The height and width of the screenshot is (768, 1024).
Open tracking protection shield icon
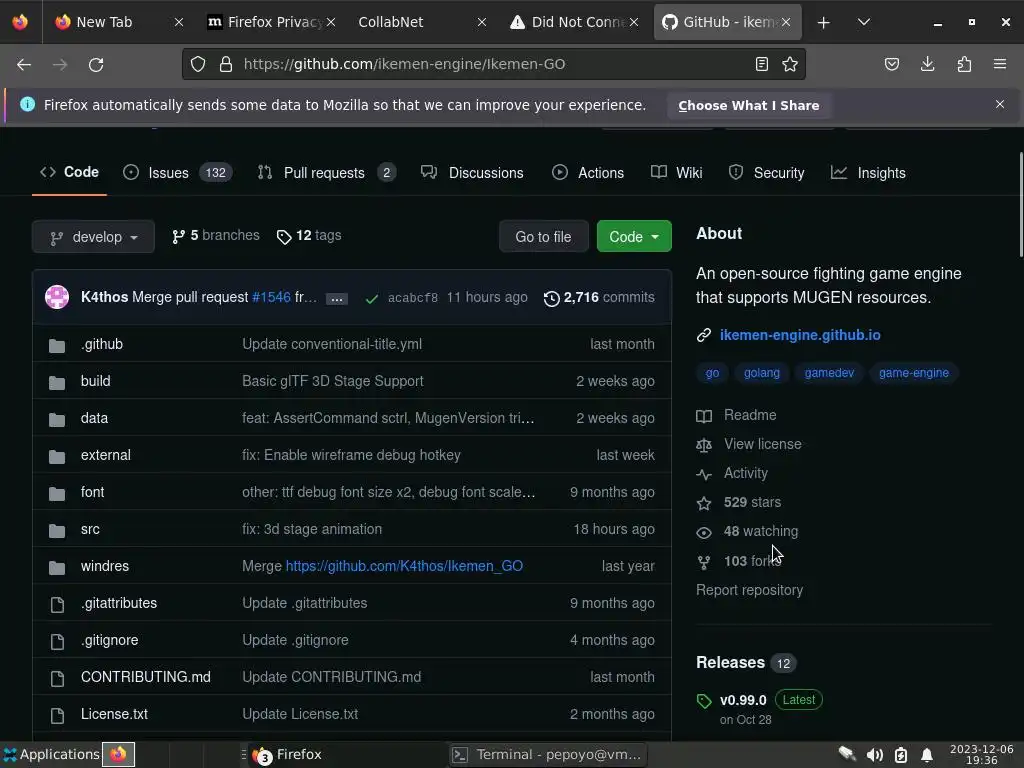coord(198,64)
